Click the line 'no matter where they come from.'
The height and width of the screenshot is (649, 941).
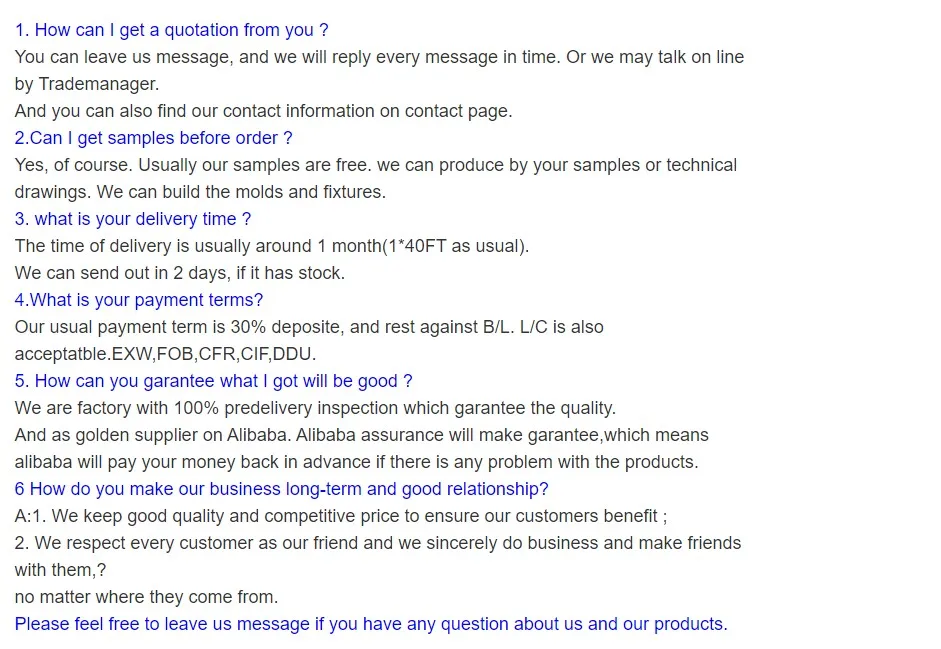click(x=146, y=597)
